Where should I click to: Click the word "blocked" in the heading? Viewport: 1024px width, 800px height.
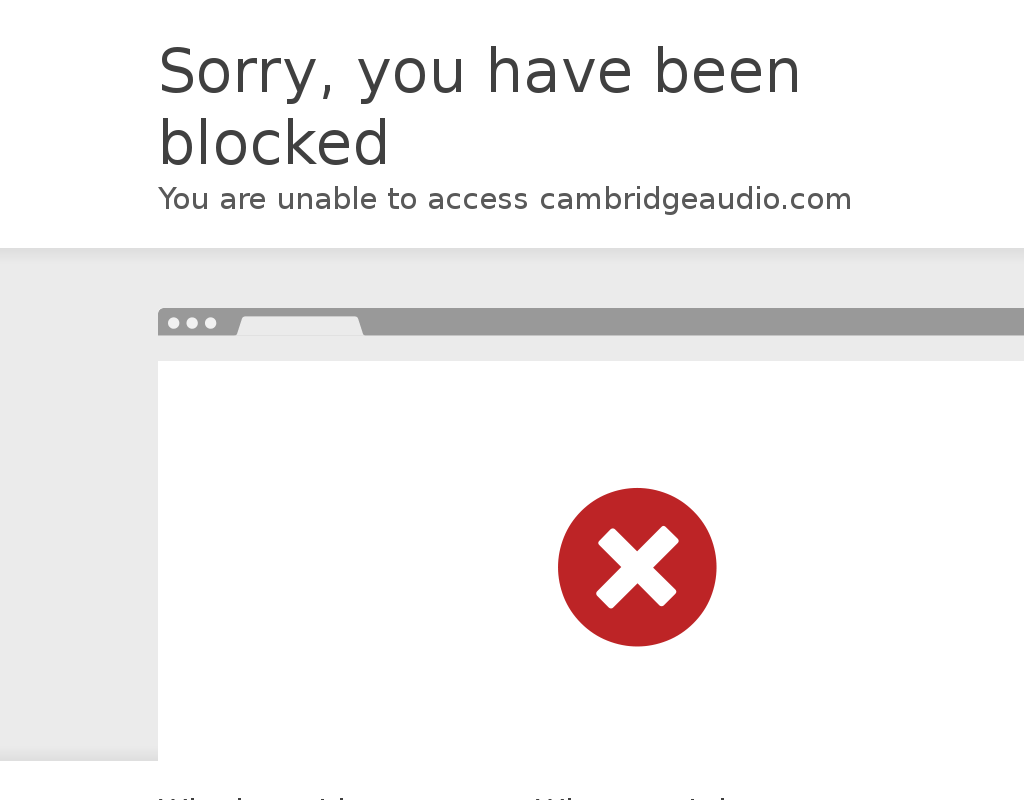click(274, 142)
